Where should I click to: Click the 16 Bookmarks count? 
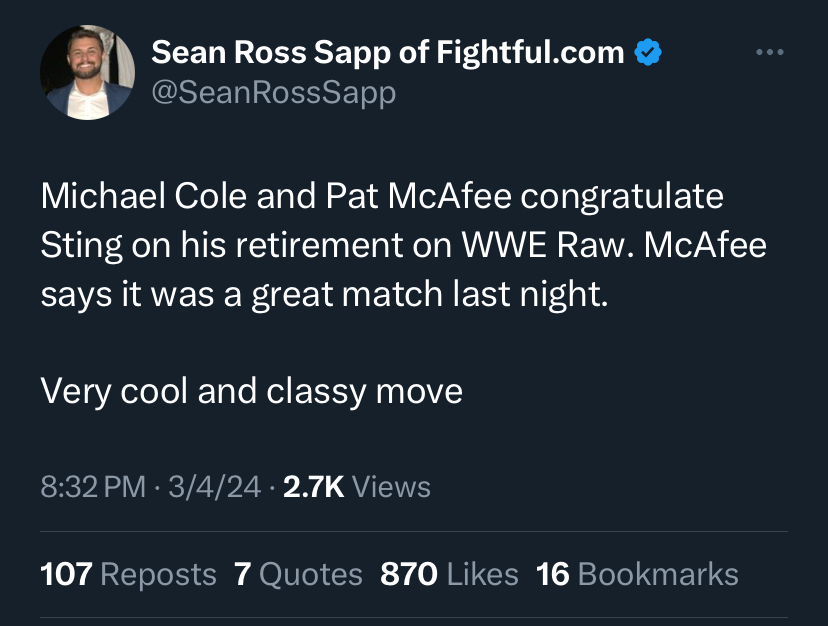click(x=637, y=574)
